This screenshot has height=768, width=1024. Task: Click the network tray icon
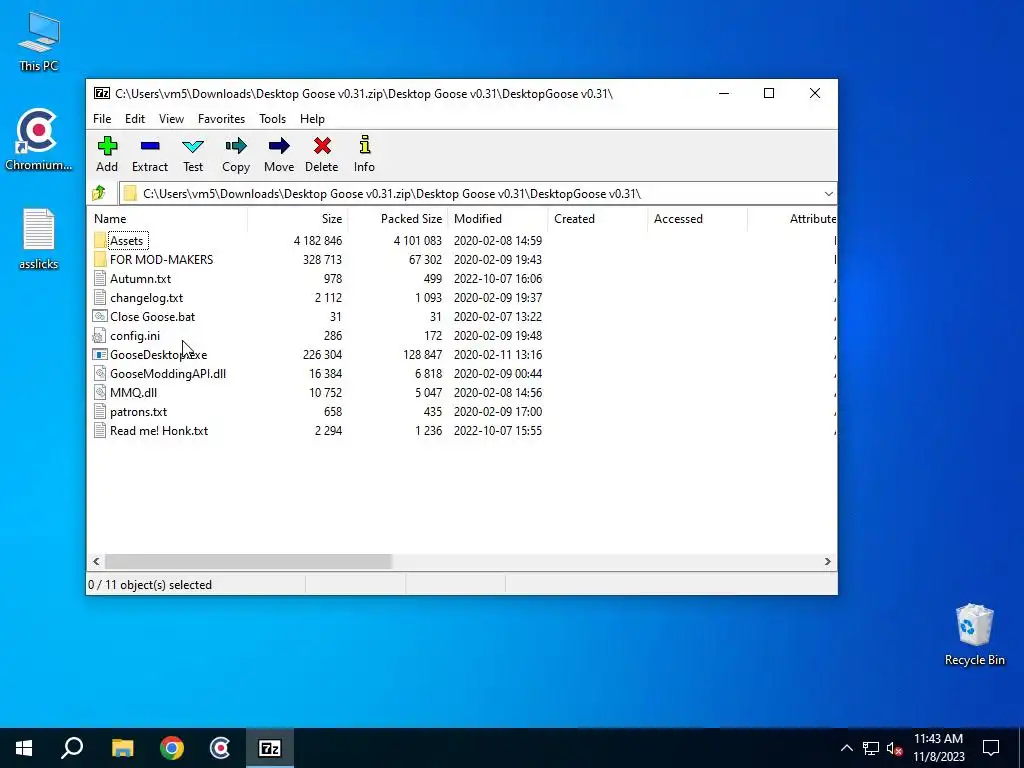pyautogui.click(x=871, y=748)
